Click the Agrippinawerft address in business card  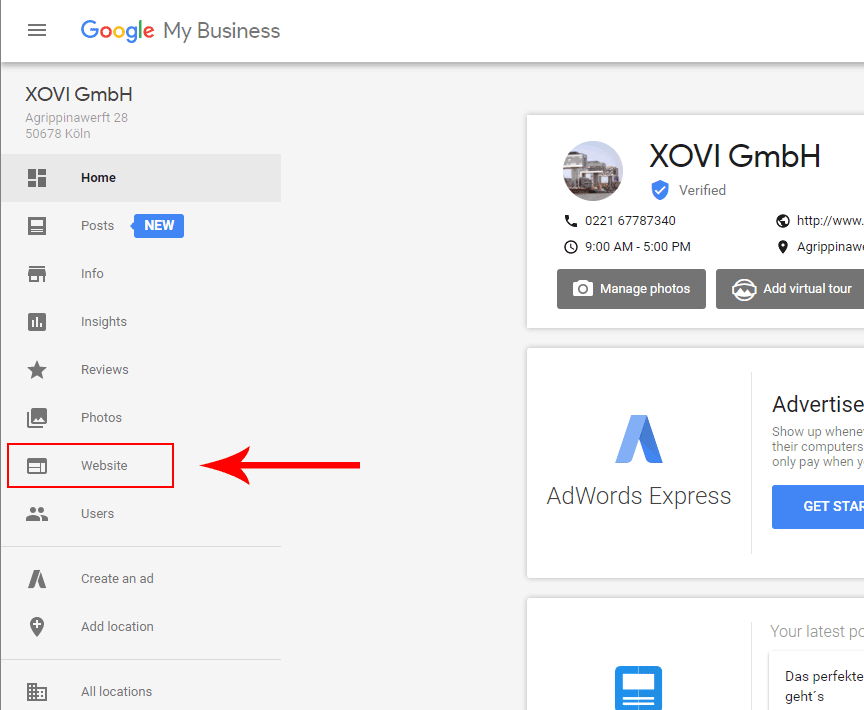830,247
